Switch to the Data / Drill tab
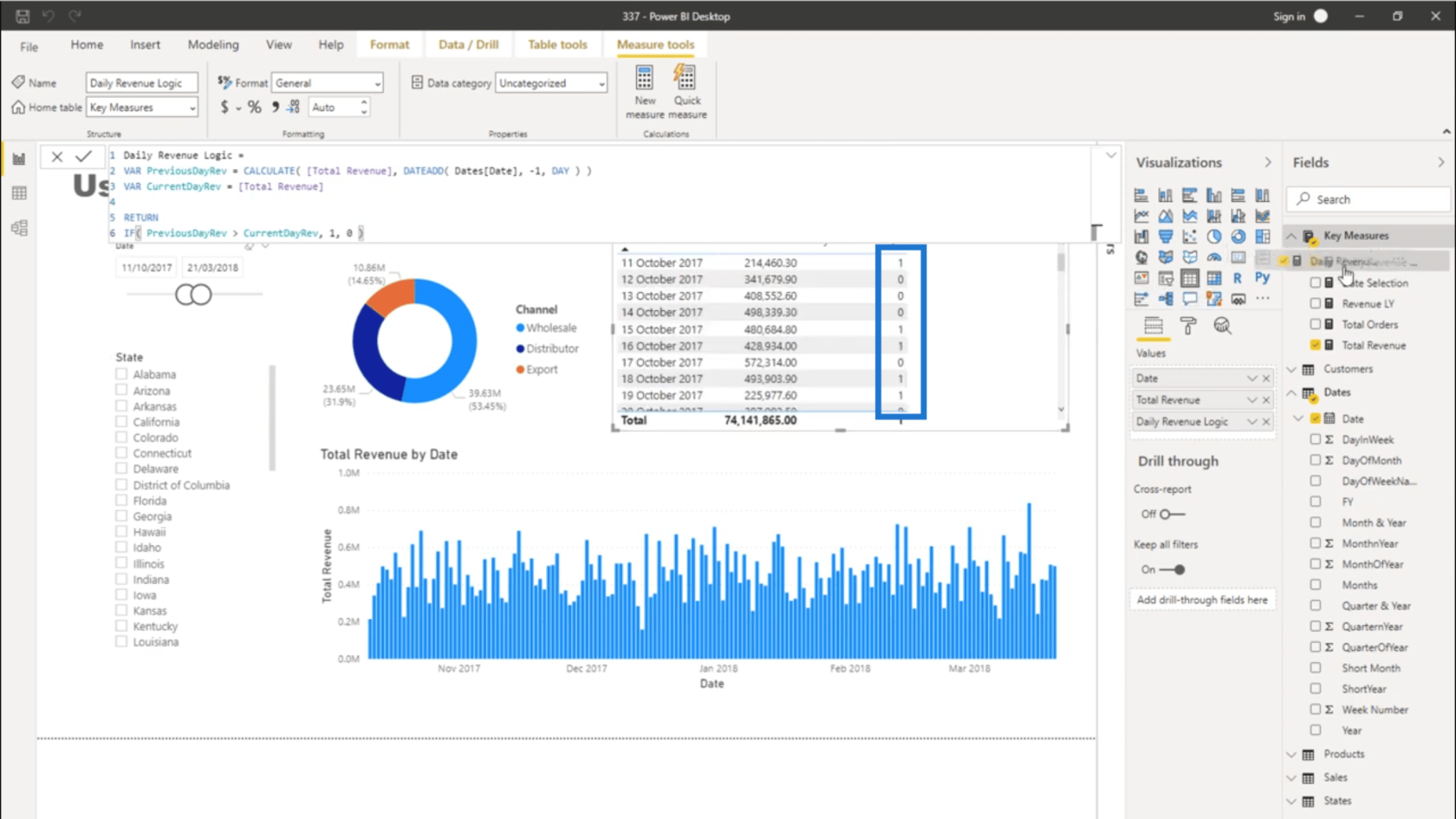 pos(468,44)
